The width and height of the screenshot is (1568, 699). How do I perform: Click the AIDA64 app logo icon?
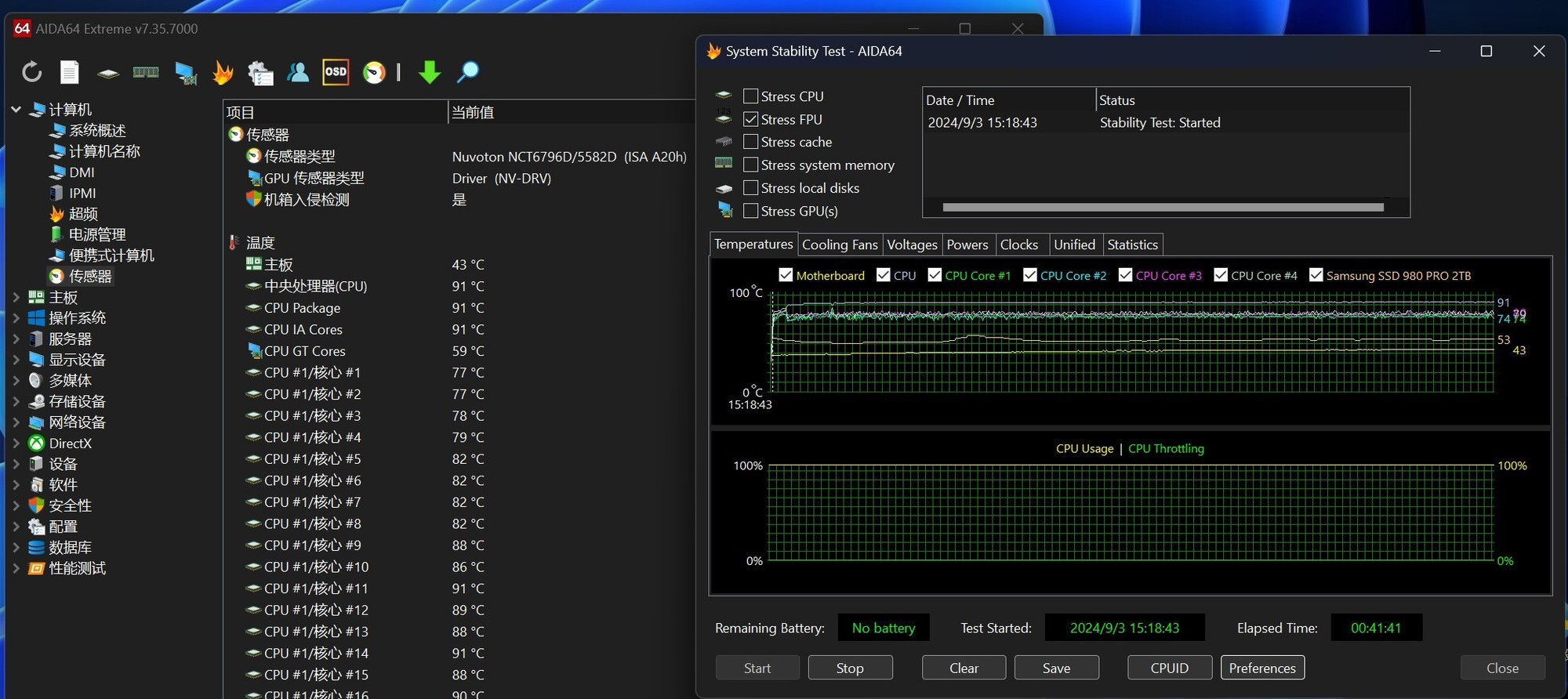click(22, 29)
